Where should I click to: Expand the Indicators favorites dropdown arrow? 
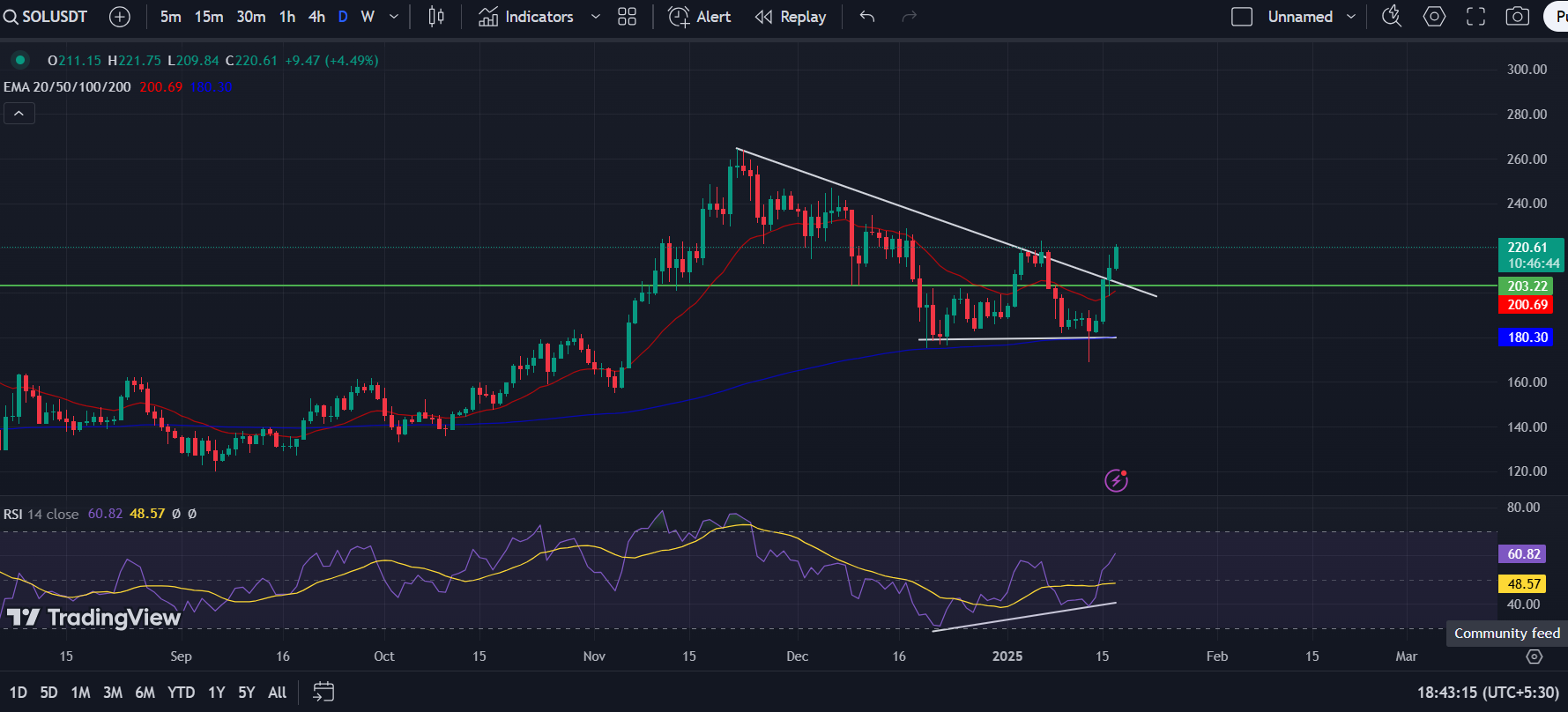point(596,17)
